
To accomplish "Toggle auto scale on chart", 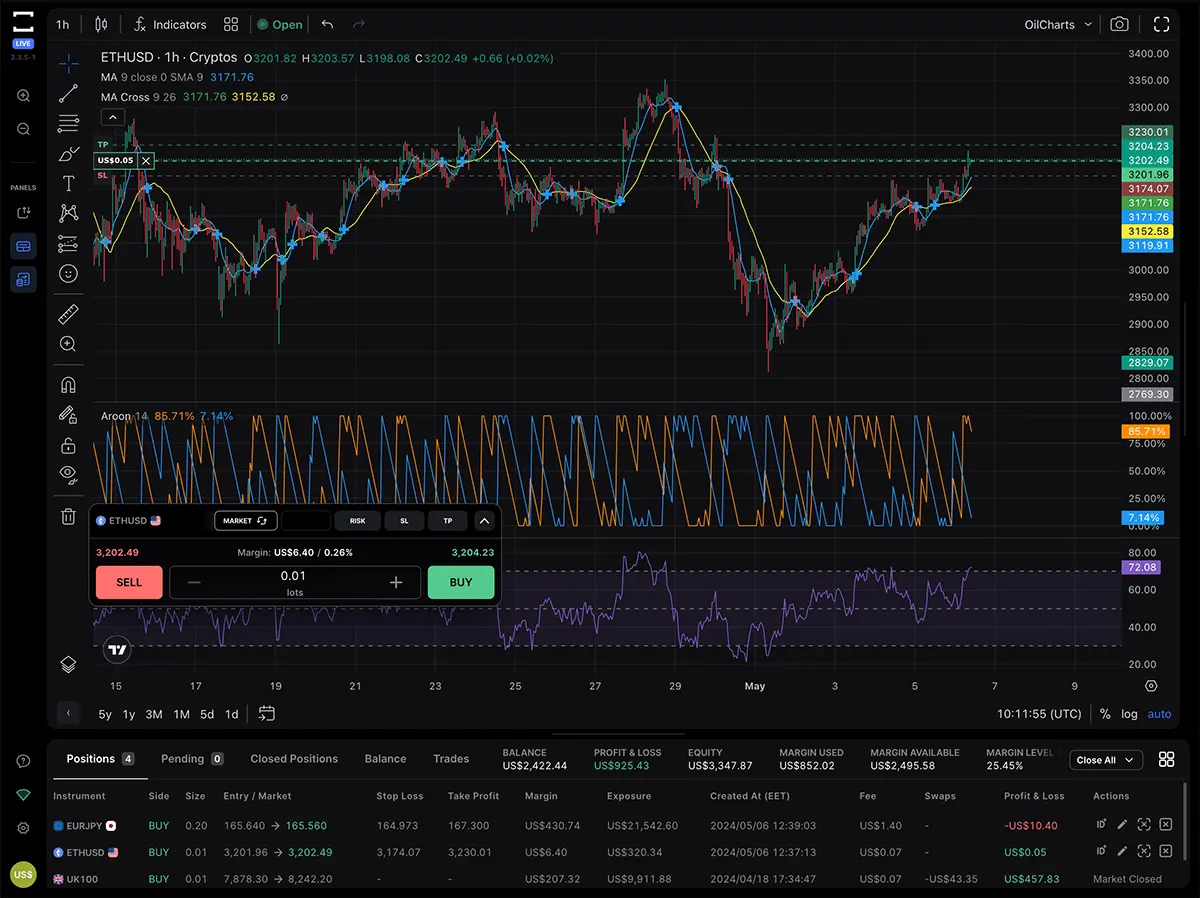I will click(x=1159, y=714).
